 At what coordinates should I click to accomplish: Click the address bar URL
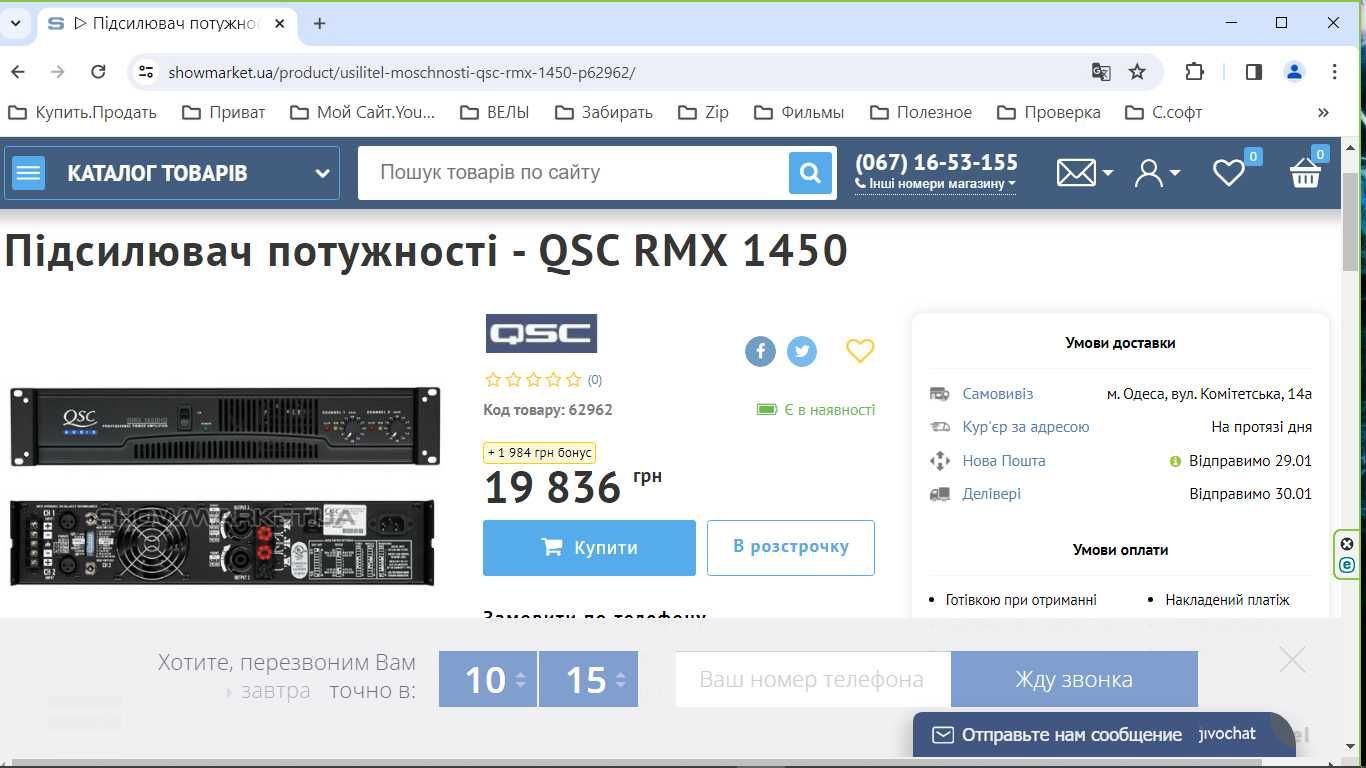(401, 72)
